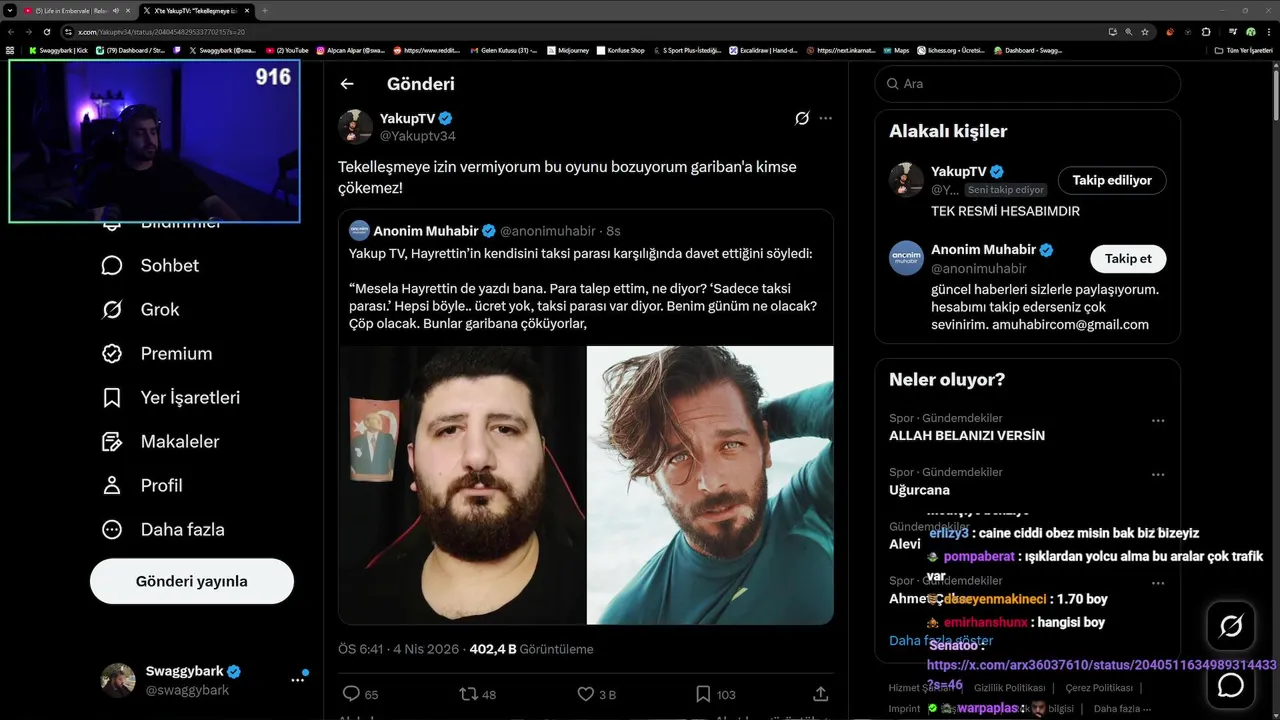Open the floating messages chat button
Image resolution: width=1280 pixels, height=720 pixels.
(x=1231, y=685)
